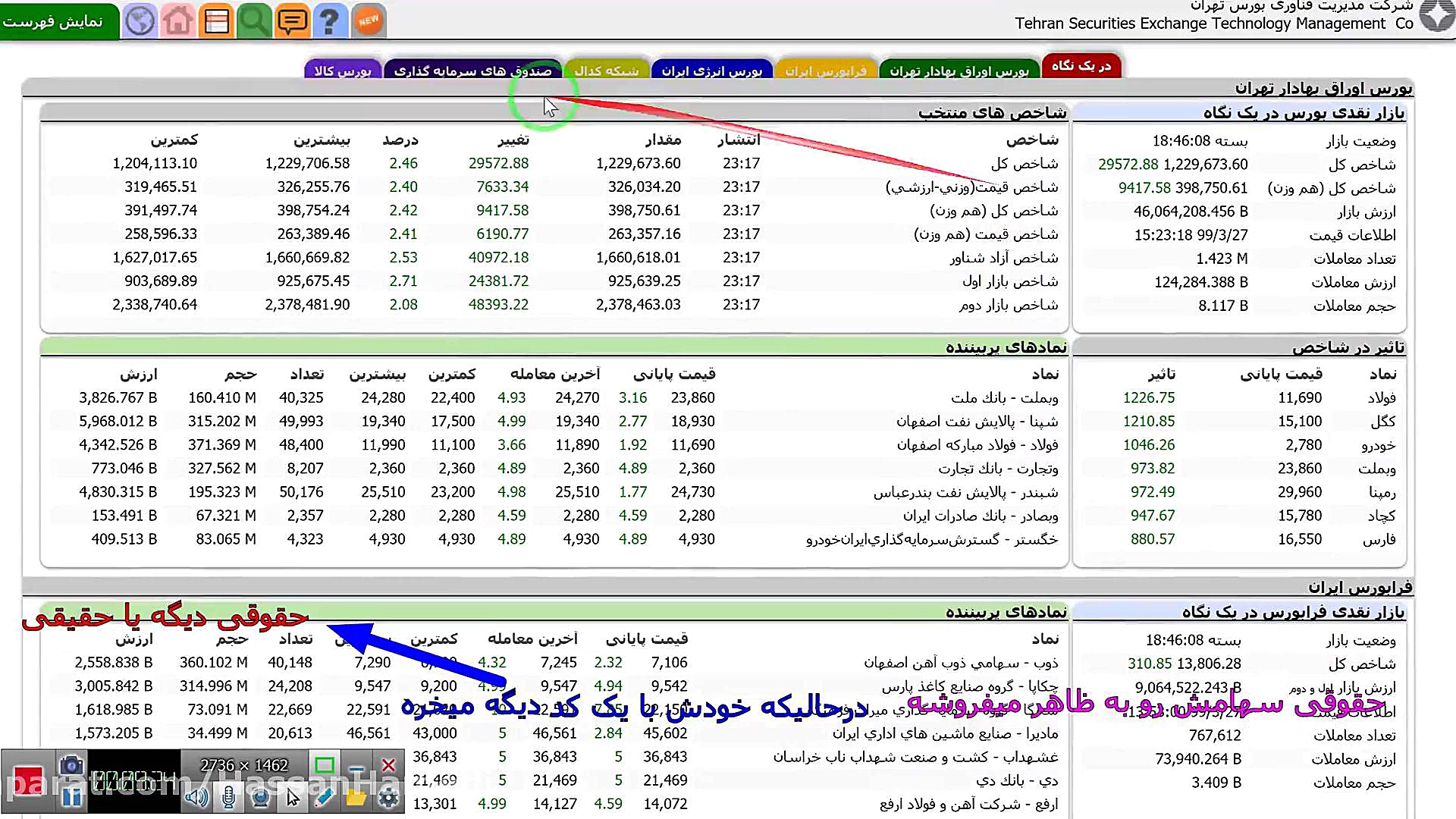Select the pencil annotation tool in recorder bar
Viewport: 1456px width, 819px height.
(324, 796)
